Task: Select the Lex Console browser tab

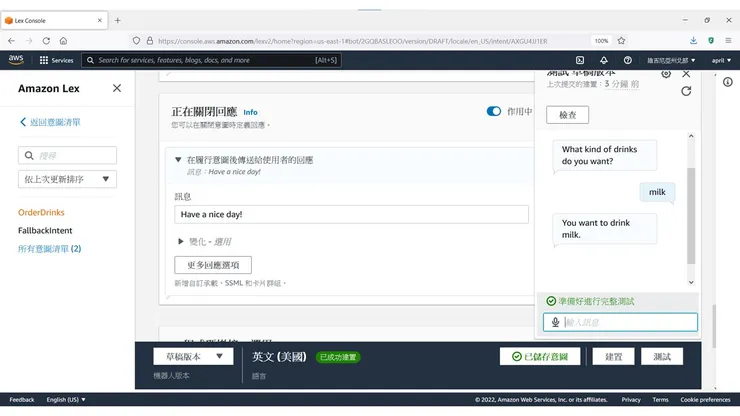Action: pos(54,20)
